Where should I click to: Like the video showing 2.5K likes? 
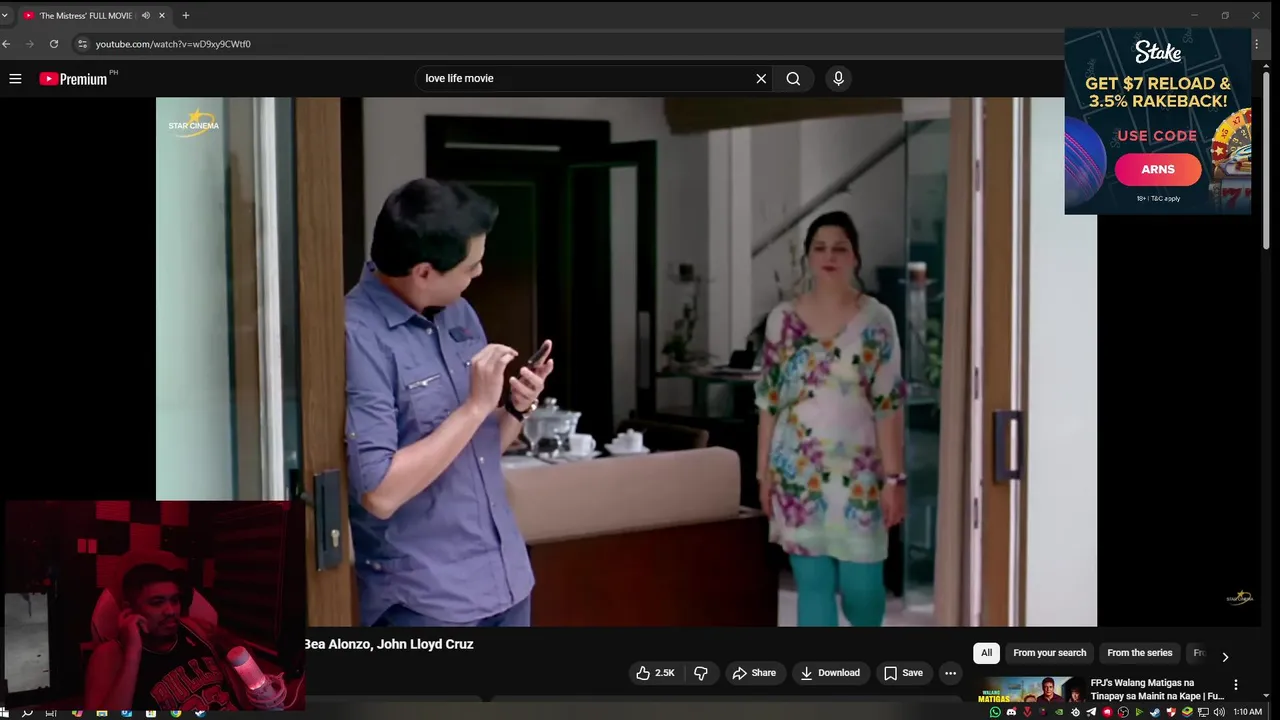[x=655, y=673]
